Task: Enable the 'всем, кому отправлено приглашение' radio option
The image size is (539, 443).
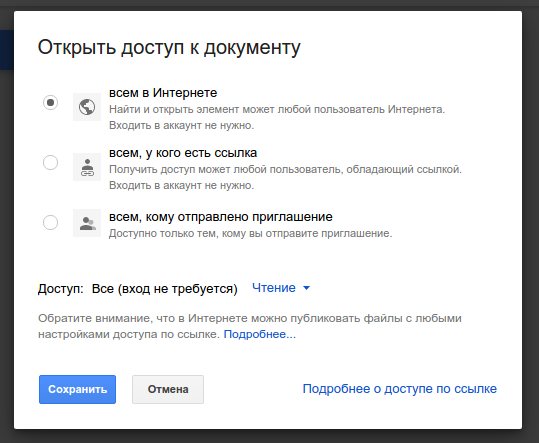Action: (51, 222)
